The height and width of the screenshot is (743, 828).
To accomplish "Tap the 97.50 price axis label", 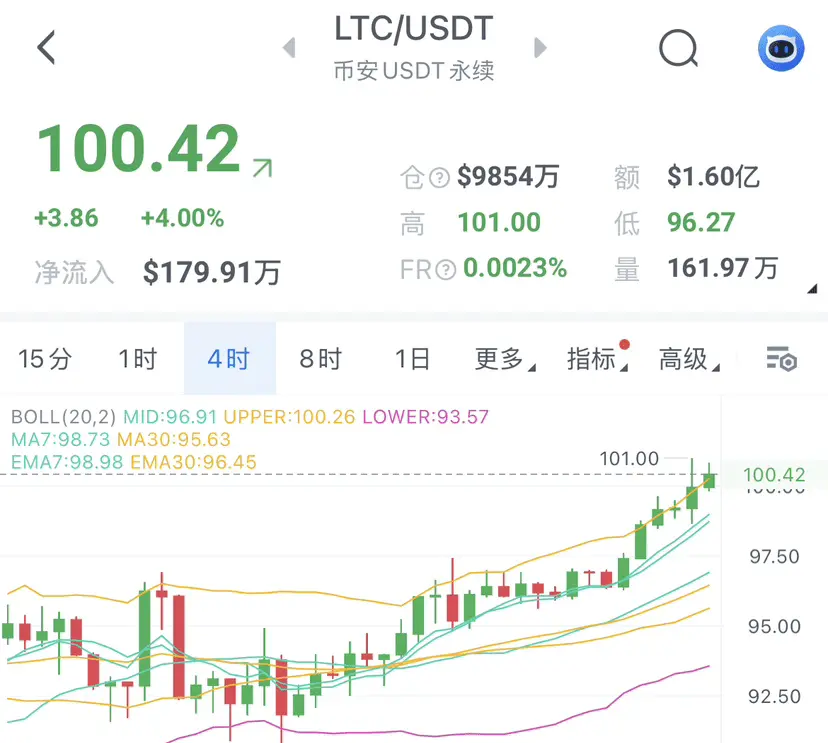I will coord(774,557).
